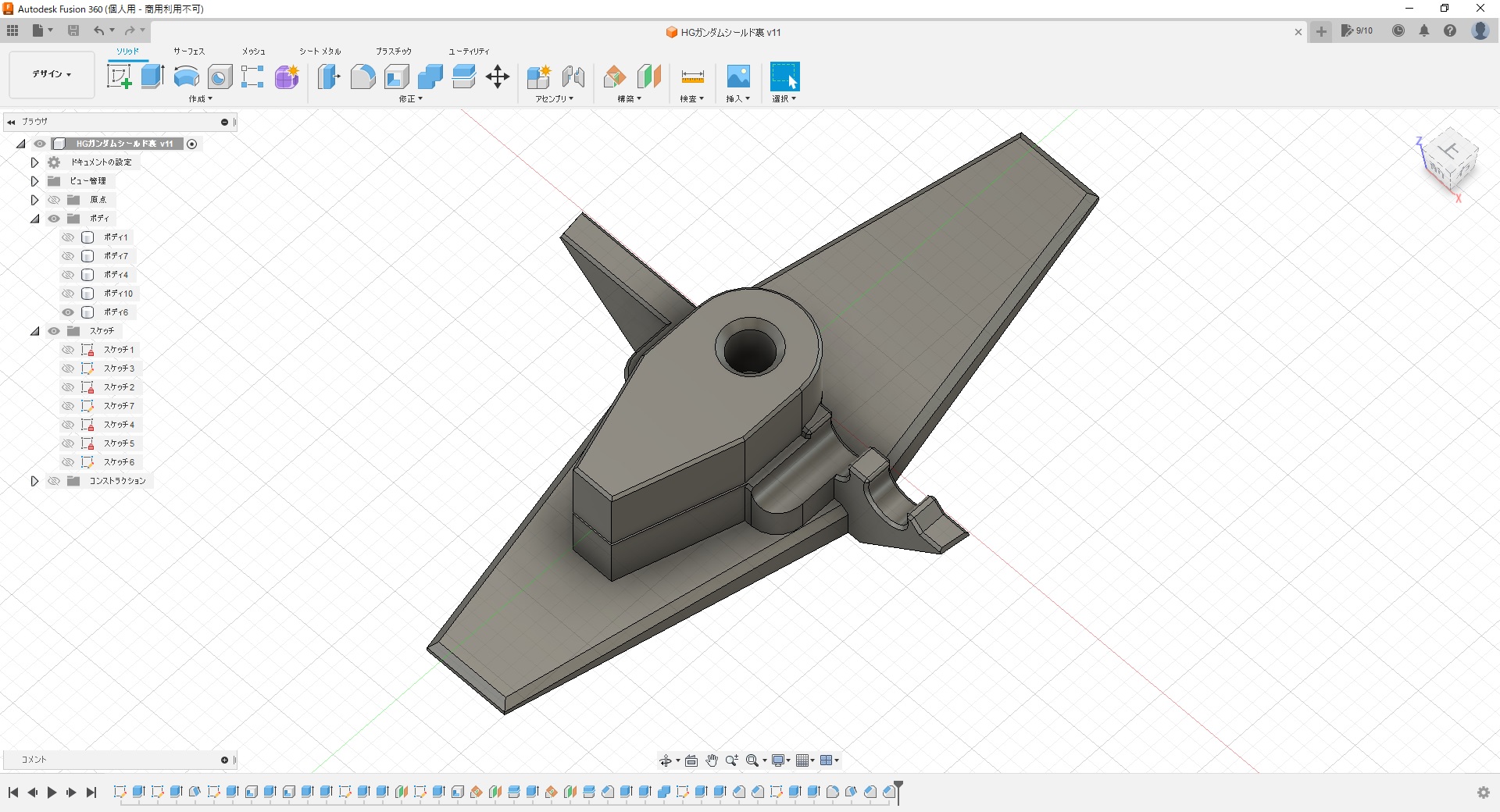
Task: Select the Revolve tool icon
Action: pos(186,77)
